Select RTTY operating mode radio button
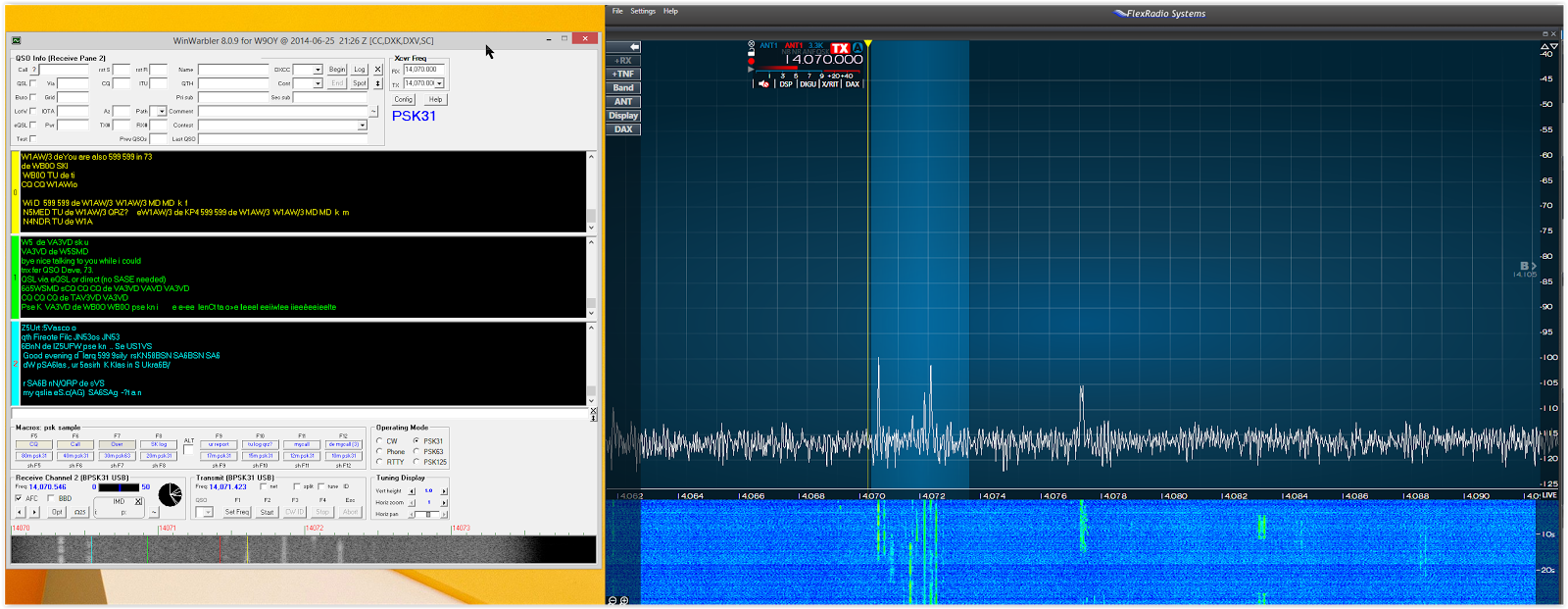Image resolution: width=1568 pixels, height=609 pixels. click(x=379, y=462)
